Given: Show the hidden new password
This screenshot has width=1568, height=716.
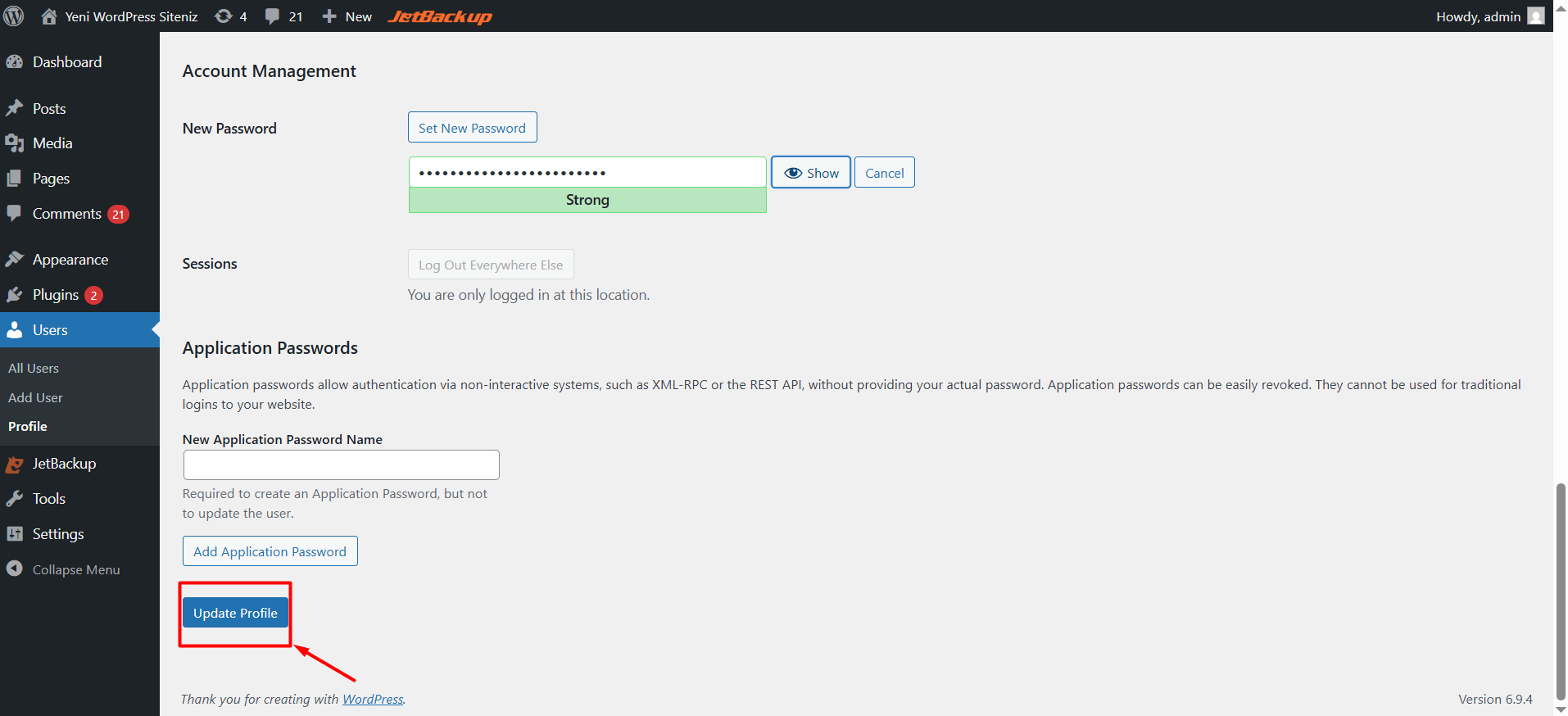Looking at the screenshot, I should coord(811,173).
